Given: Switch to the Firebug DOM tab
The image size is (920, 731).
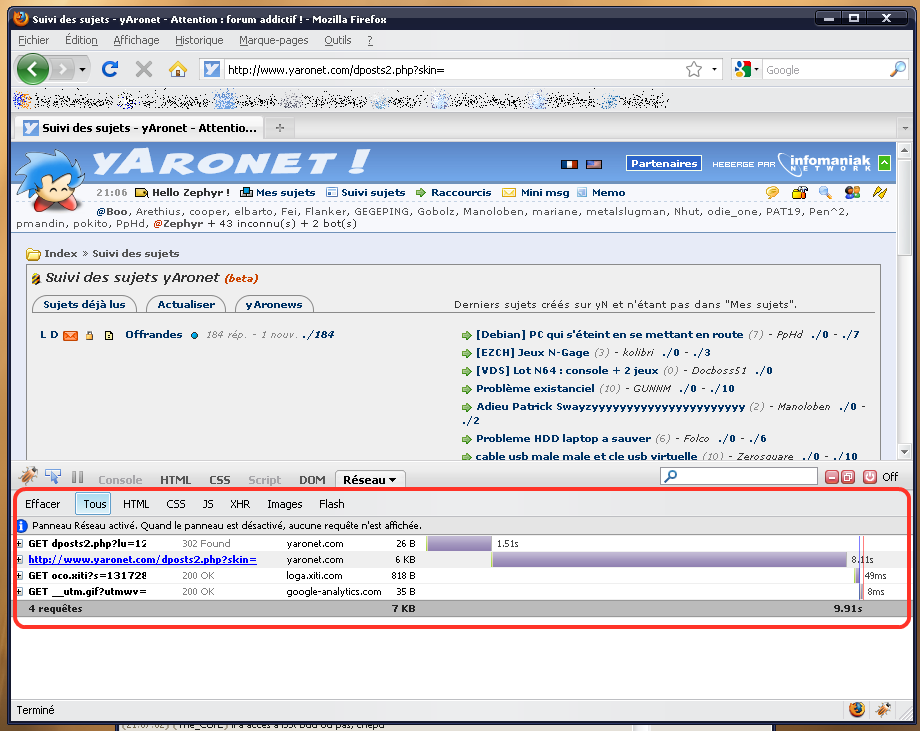Looking at the screenshot, I should point(312,480).
